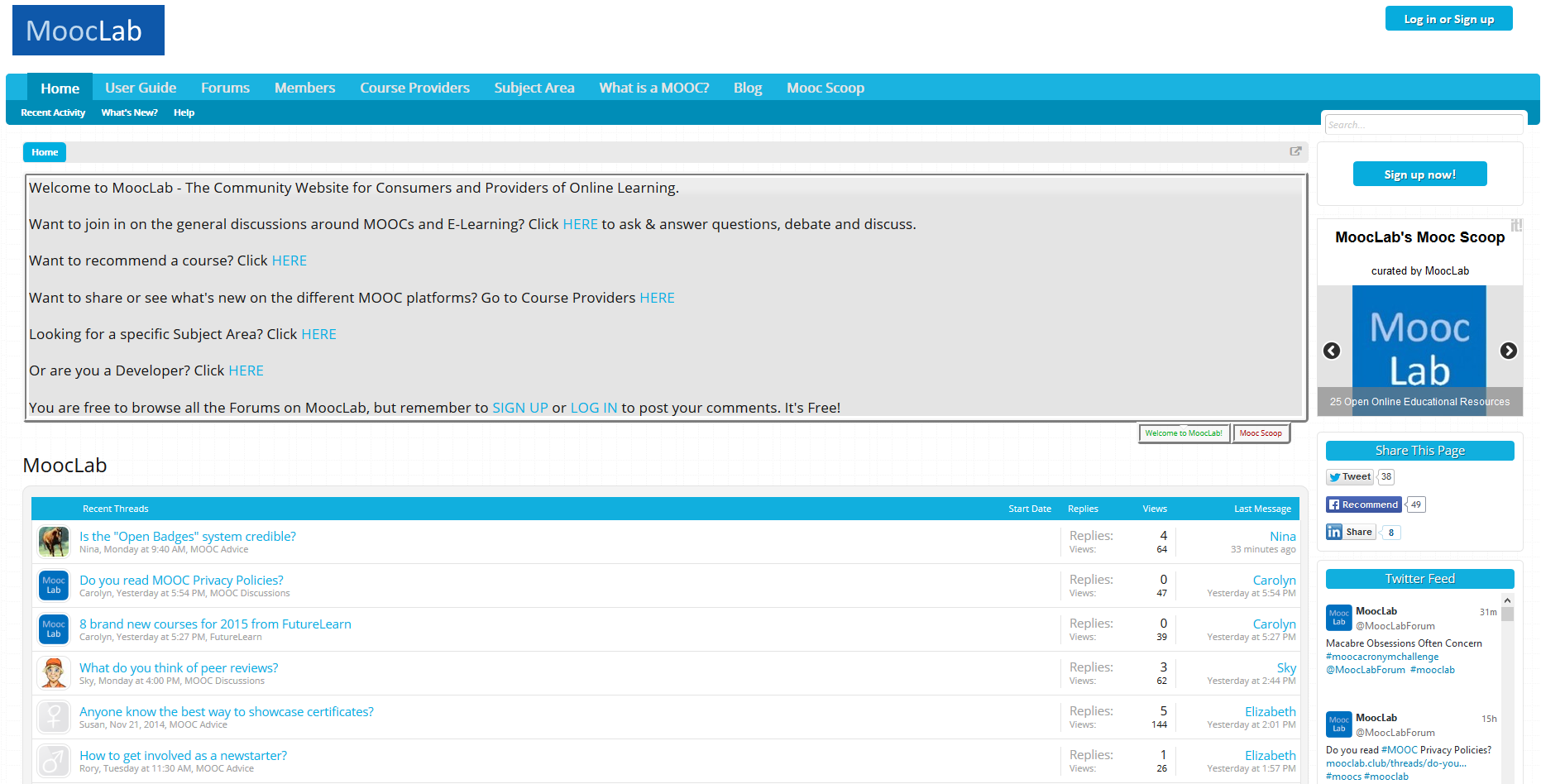
Task: Click MoocLab avatar on second tweet
Action: (1339, 724)
